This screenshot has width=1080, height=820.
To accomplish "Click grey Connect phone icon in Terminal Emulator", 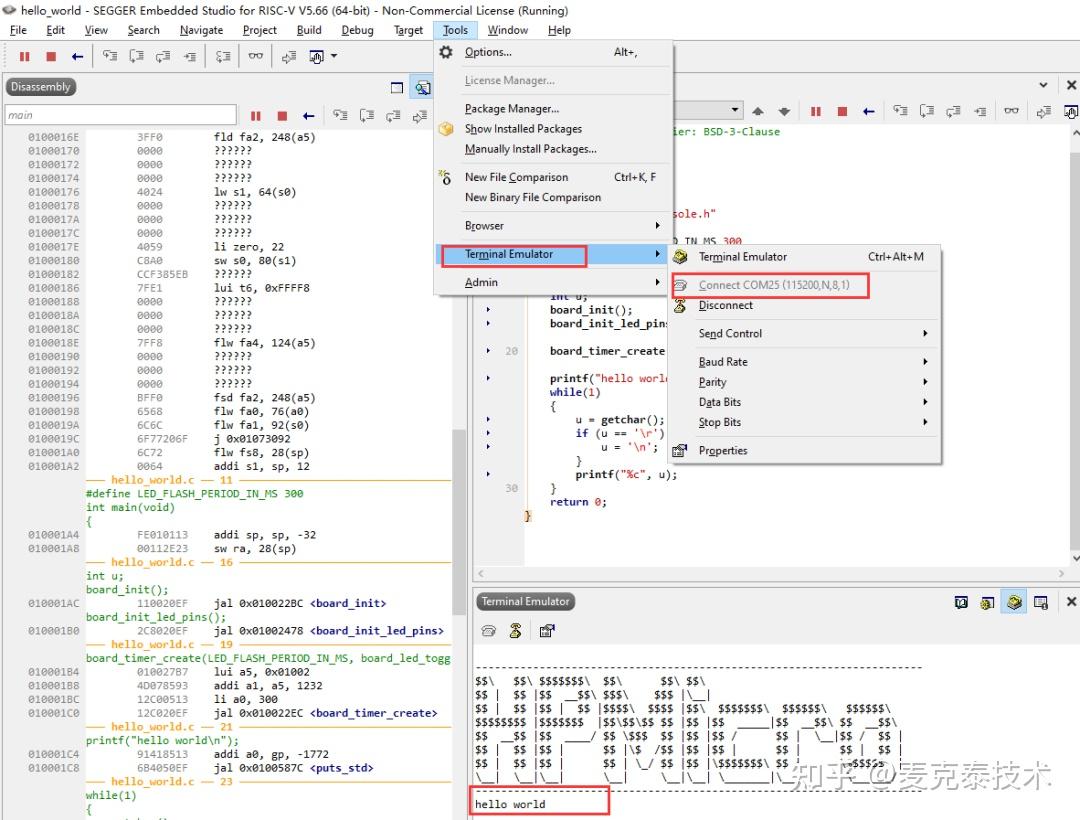I will (x=488, y=631).
